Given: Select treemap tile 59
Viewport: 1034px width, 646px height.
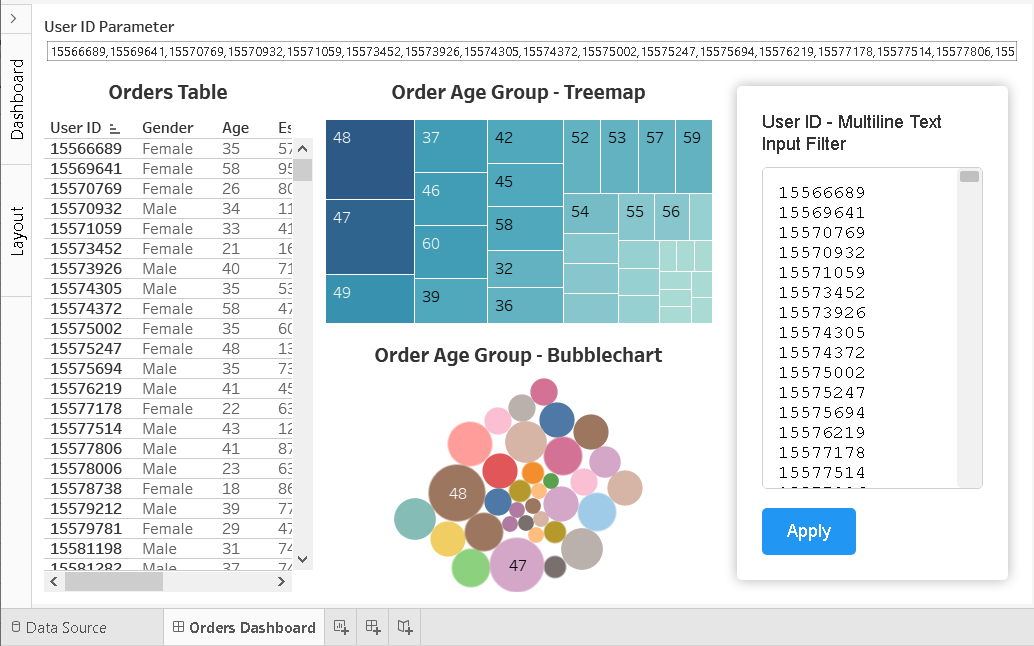Looking at the screenshot, I should click(694, 156).
